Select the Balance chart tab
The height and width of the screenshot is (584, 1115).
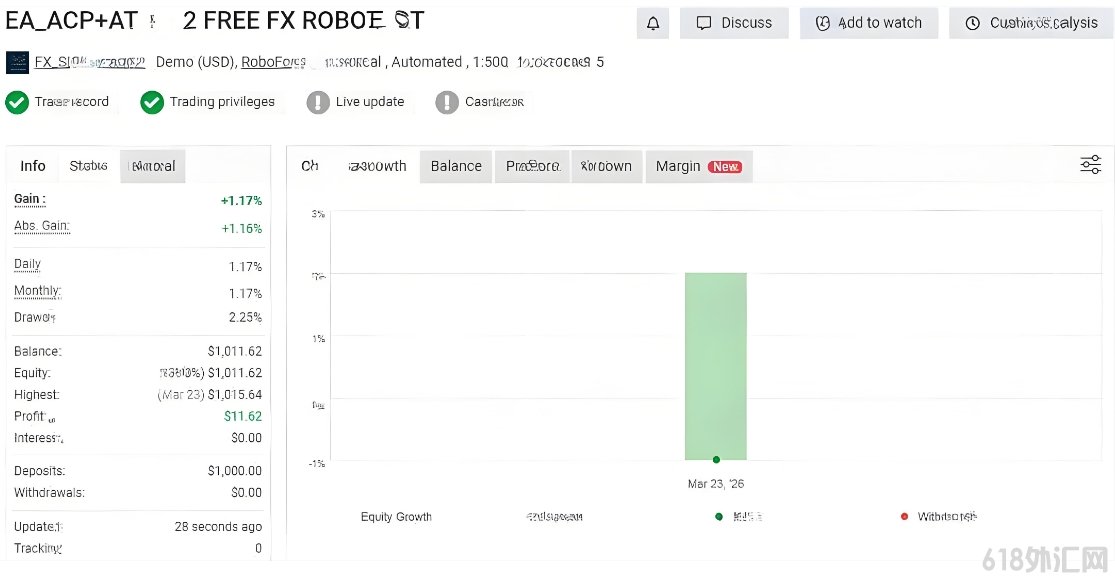[456, 166]
